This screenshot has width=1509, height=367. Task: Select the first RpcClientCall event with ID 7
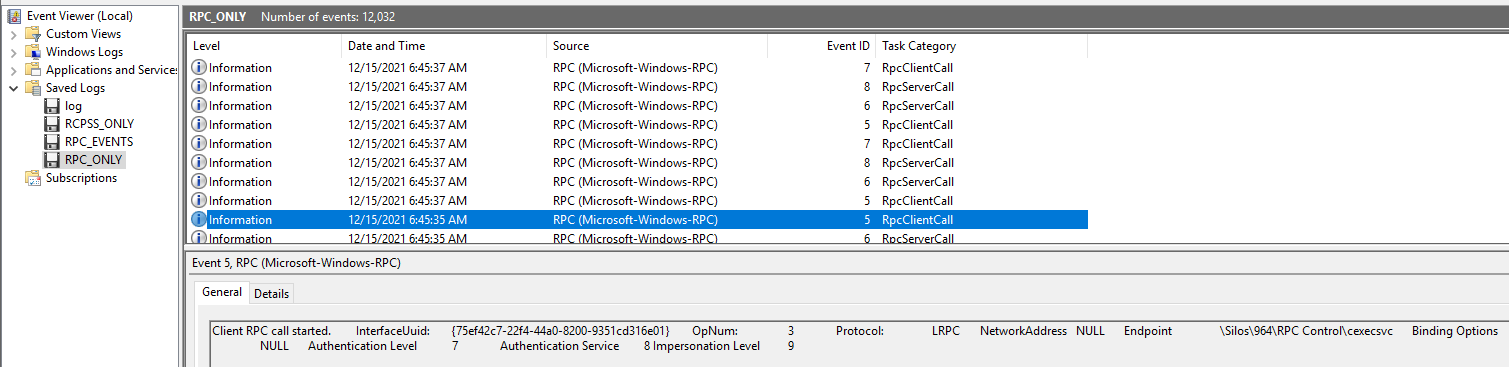(637, 68)
